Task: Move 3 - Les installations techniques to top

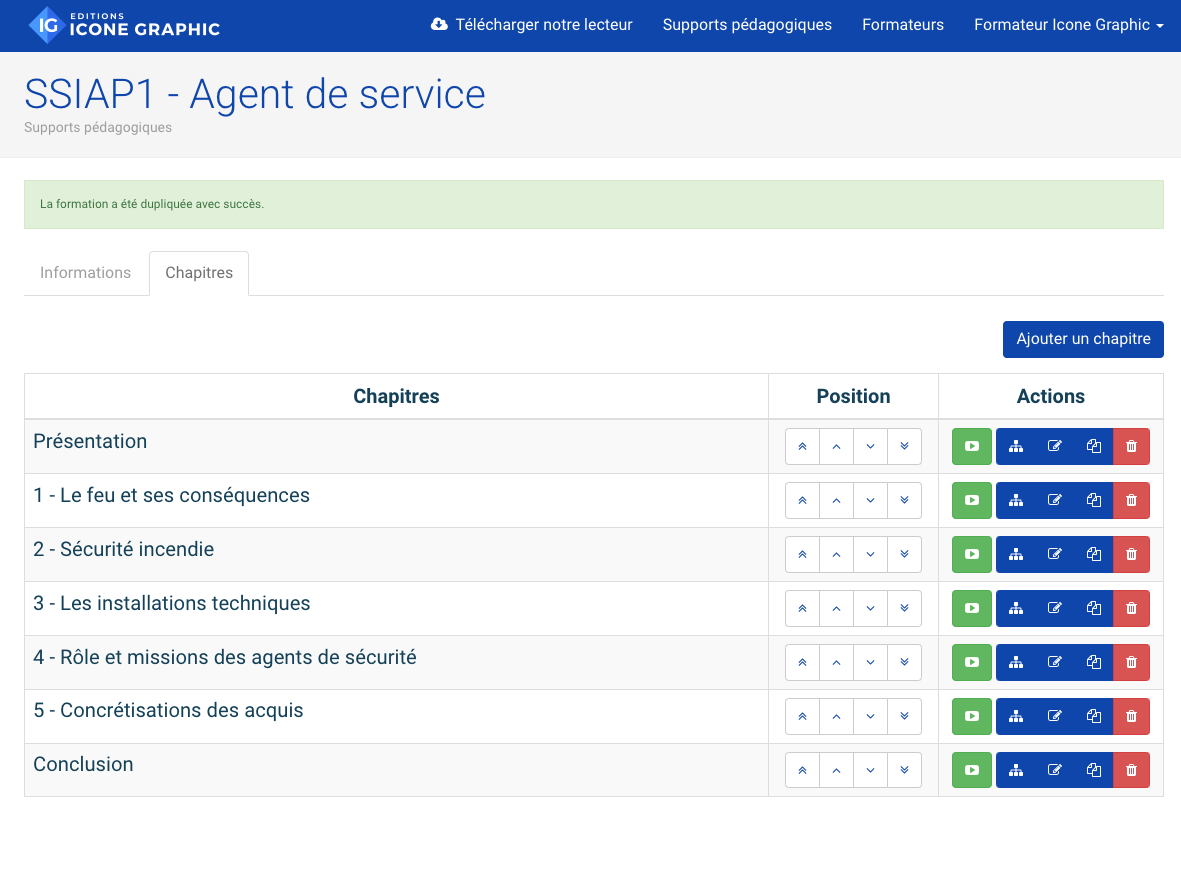Action: point(802,608)
